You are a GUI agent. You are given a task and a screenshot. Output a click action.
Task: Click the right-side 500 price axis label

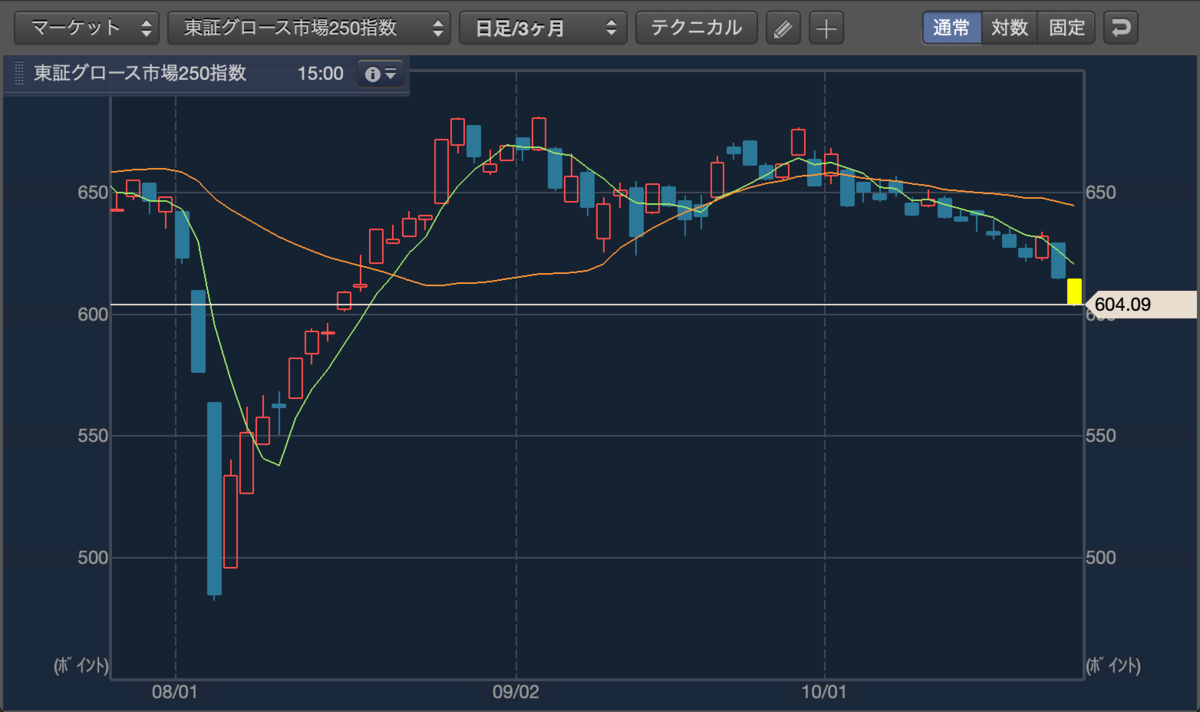1101,558
